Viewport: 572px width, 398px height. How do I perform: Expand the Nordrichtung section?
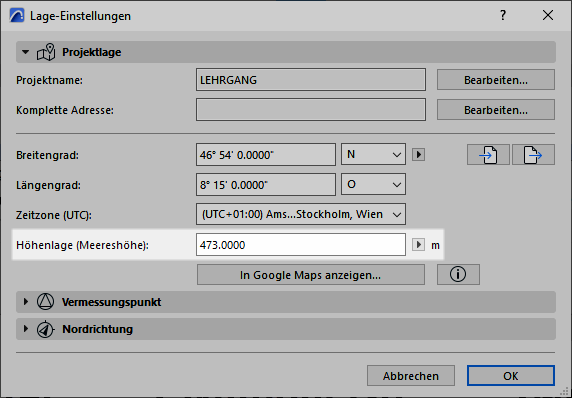26,329
